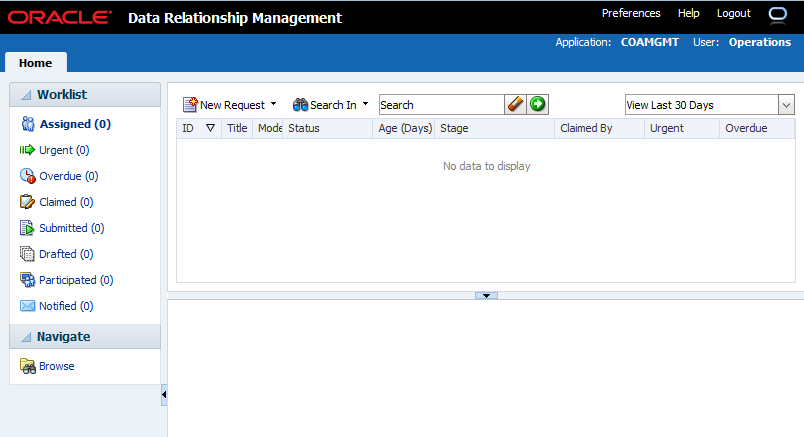804x437 pixels.
Task: Click the Operations user name
Action: click(760, 42)
